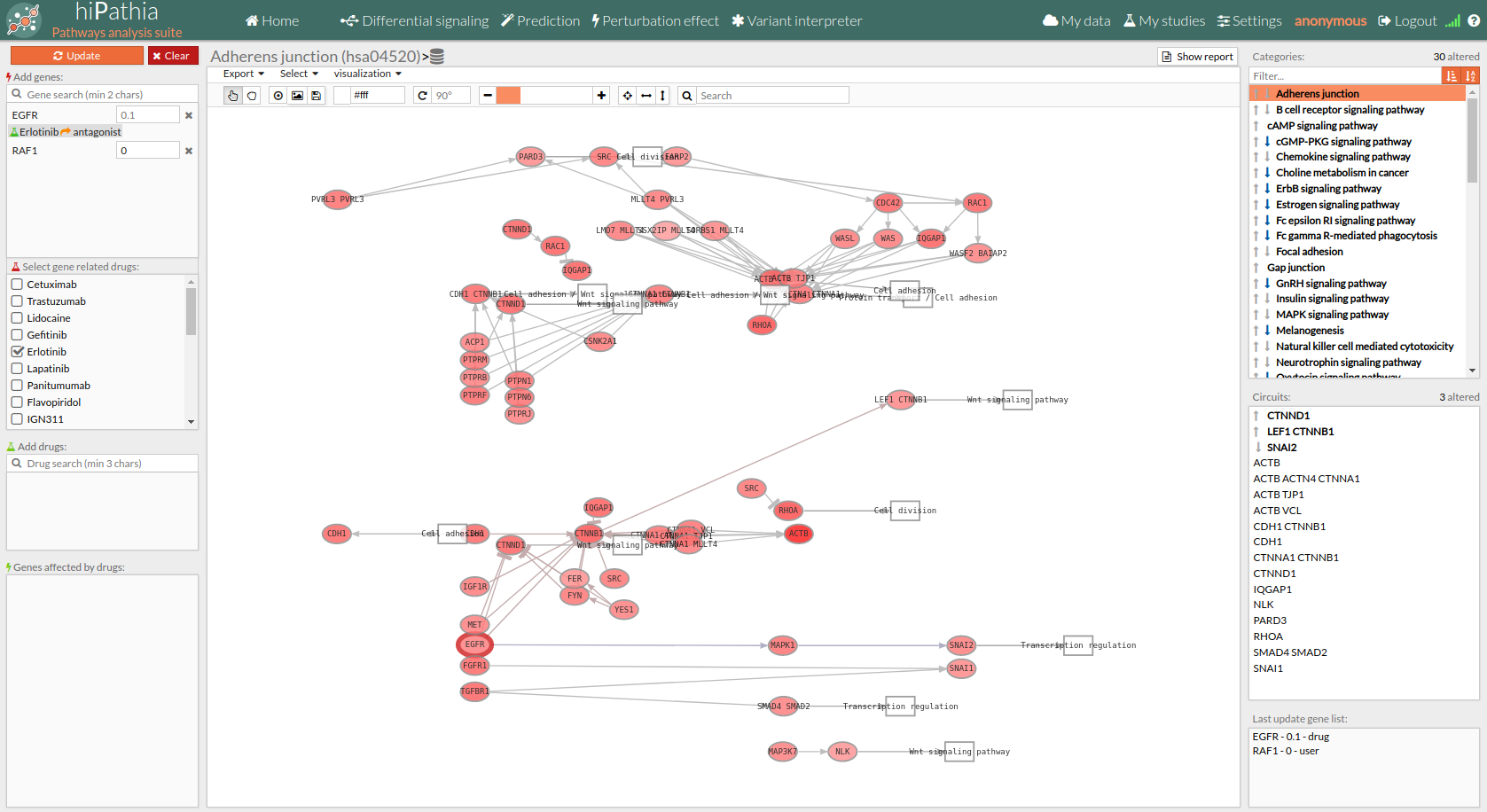Image resolution: width=1487 pixels, height=812 pixels.
Task: Enable the Cetuximab checkbox
Action: [17, 285]
